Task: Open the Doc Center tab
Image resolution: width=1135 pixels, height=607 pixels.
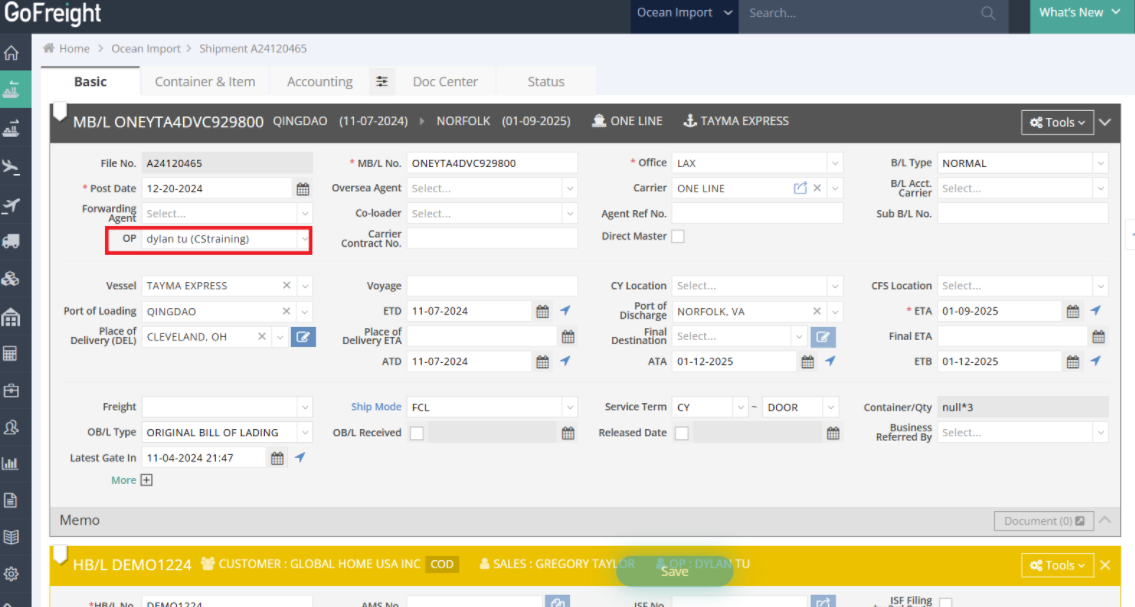Action: 445,82
